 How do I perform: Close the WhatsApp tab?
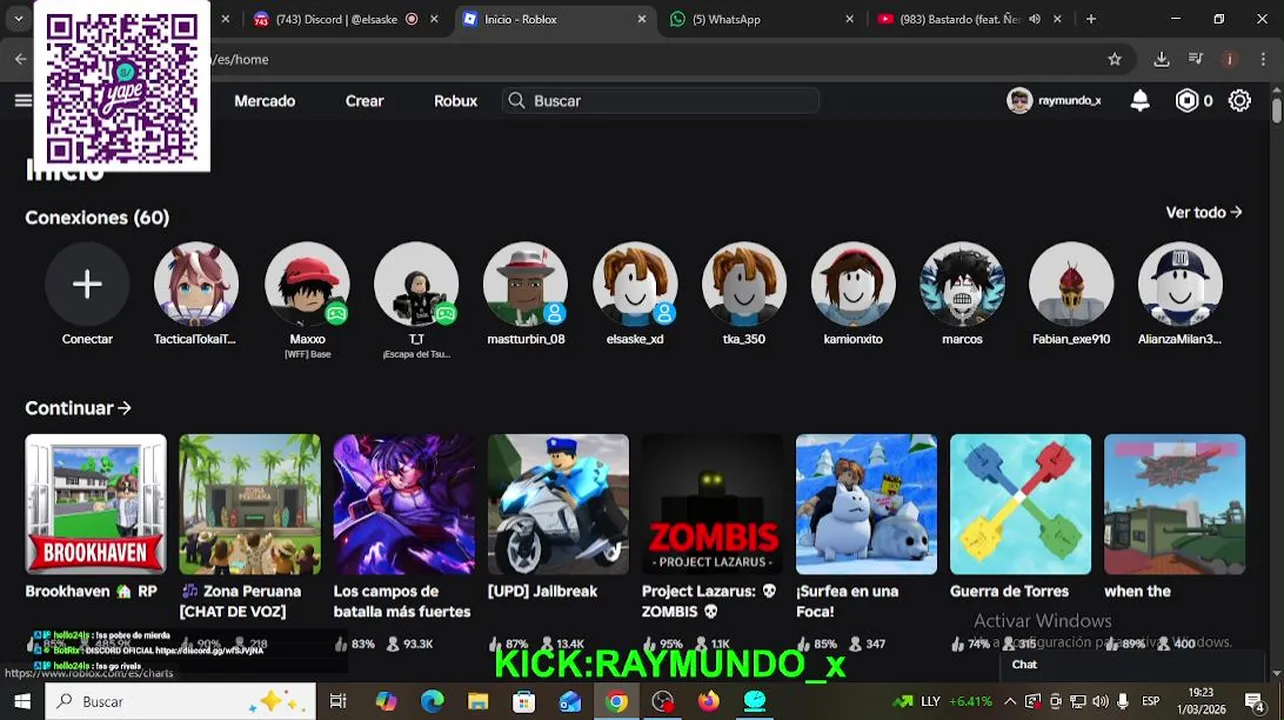[x=849, y=19]
